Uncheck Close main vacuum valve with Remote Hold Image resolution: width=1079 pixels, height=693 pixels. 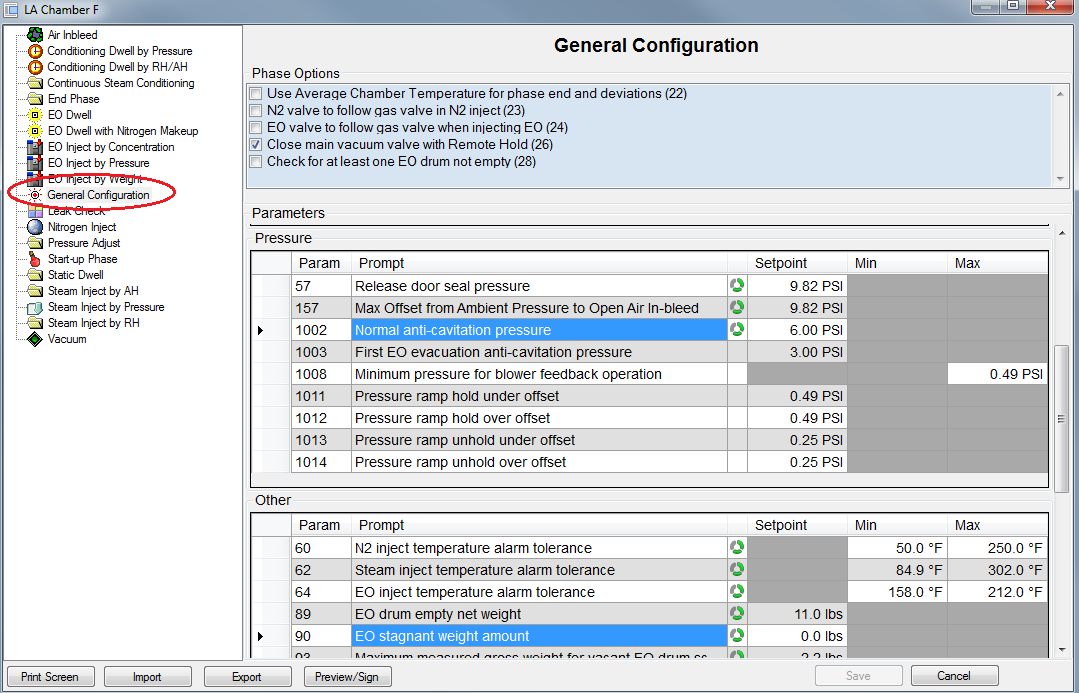[257, 145]
